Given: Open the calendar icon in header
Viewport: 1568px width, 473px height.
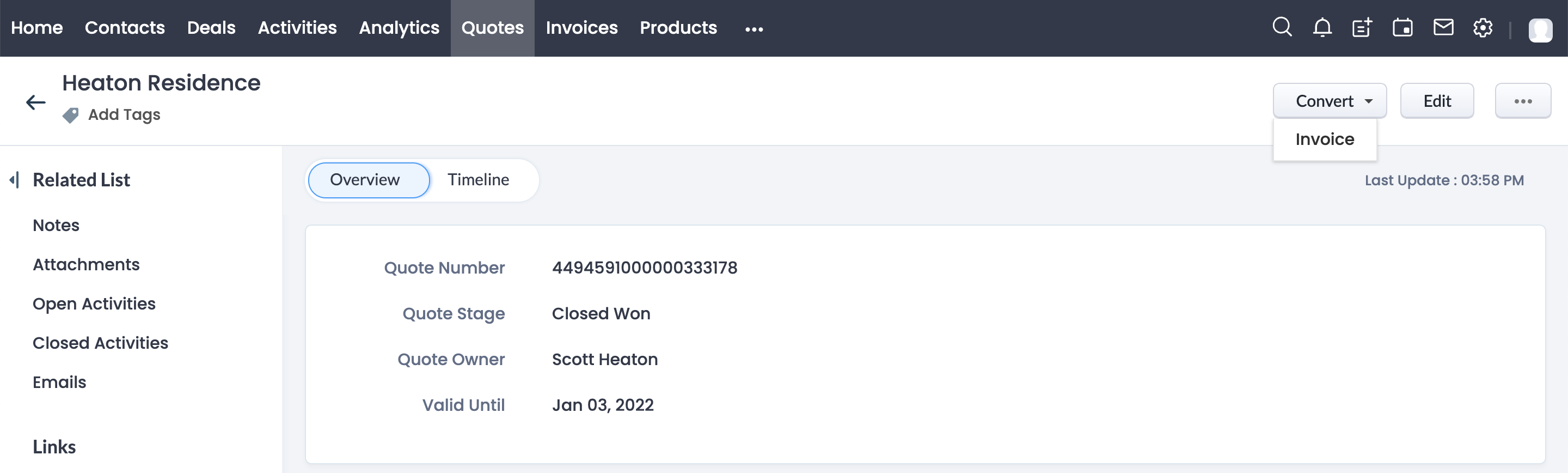Looking at the screenshot, I should 1402,27.
